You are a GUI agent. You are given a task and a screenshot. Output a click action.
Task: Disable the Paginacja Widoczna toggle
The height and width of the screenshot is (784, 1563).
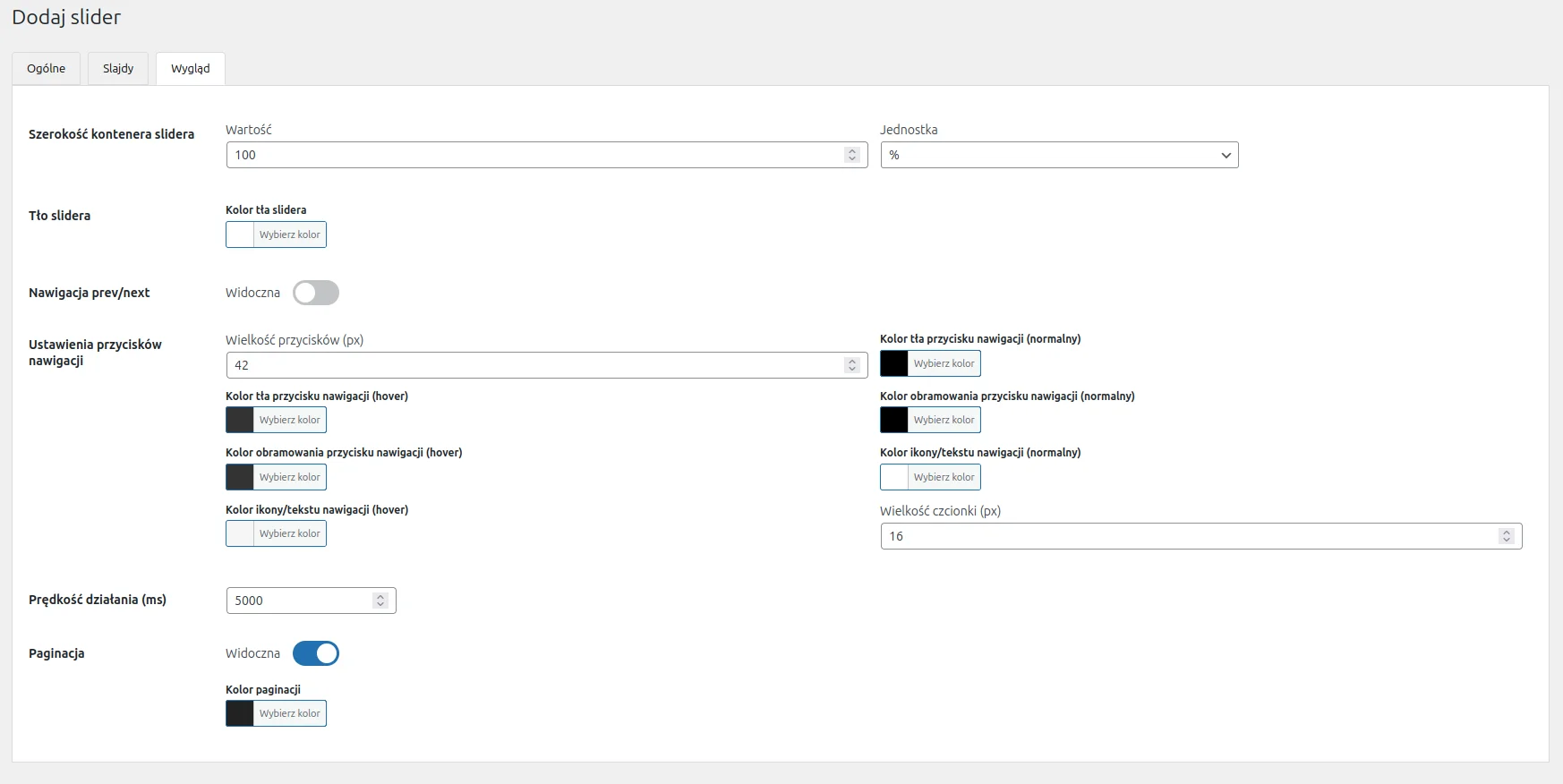pyautogui.click(x=316, y=653)
